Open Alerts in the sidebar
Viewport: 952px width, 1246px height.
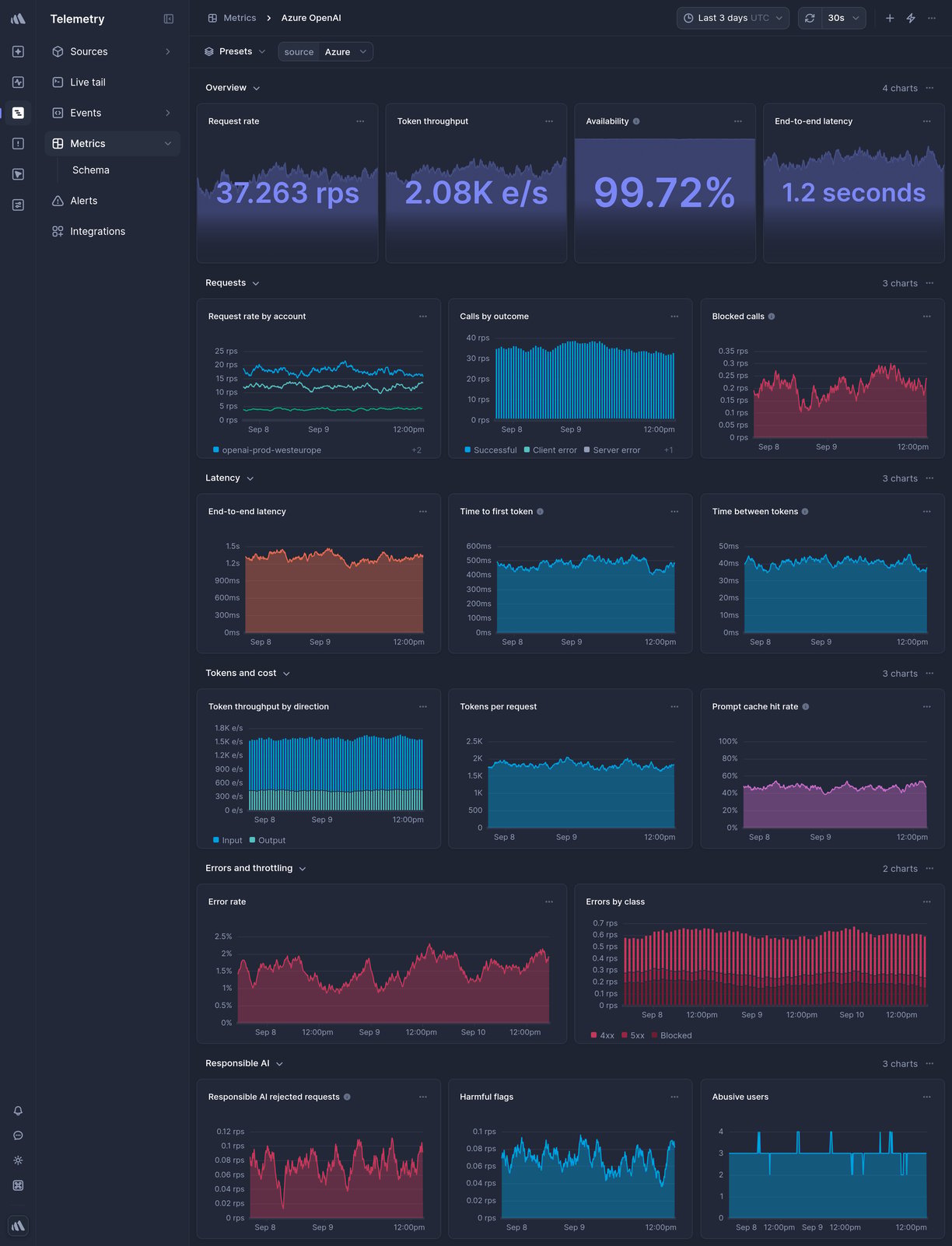pos(112,201)
